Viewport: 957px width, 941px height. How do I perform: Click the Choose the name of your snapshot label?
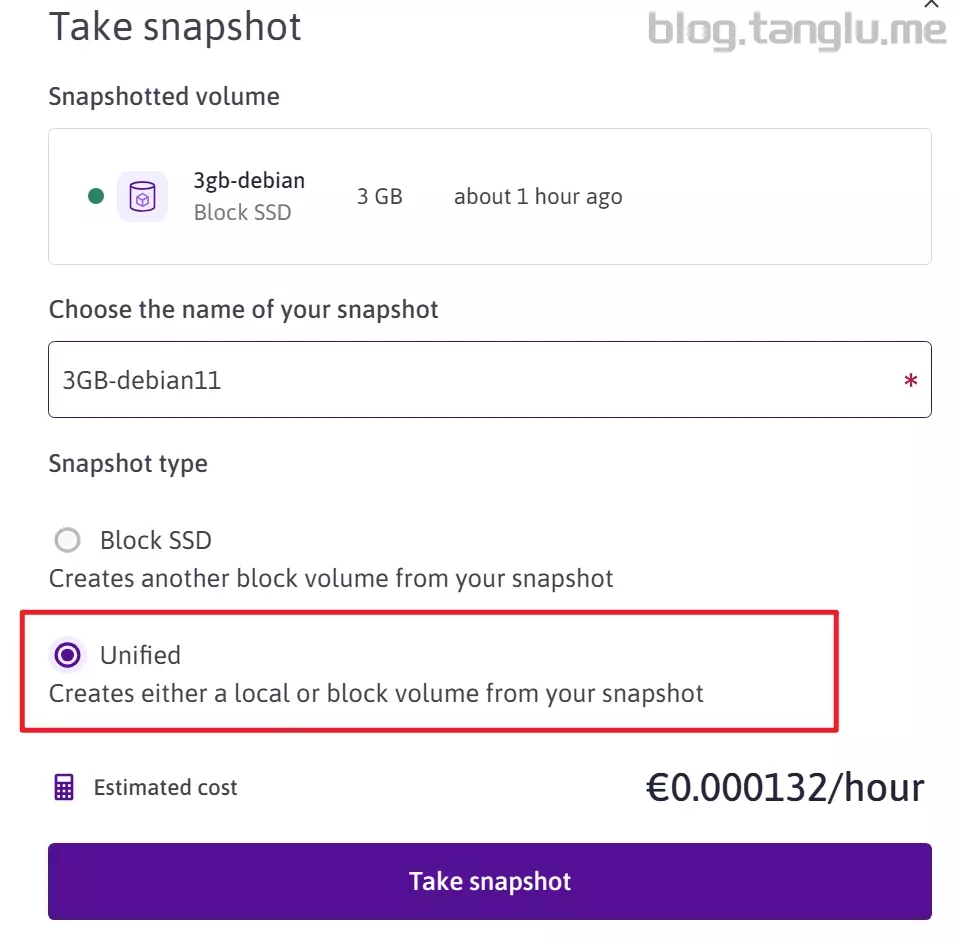[x=243, y=310]
